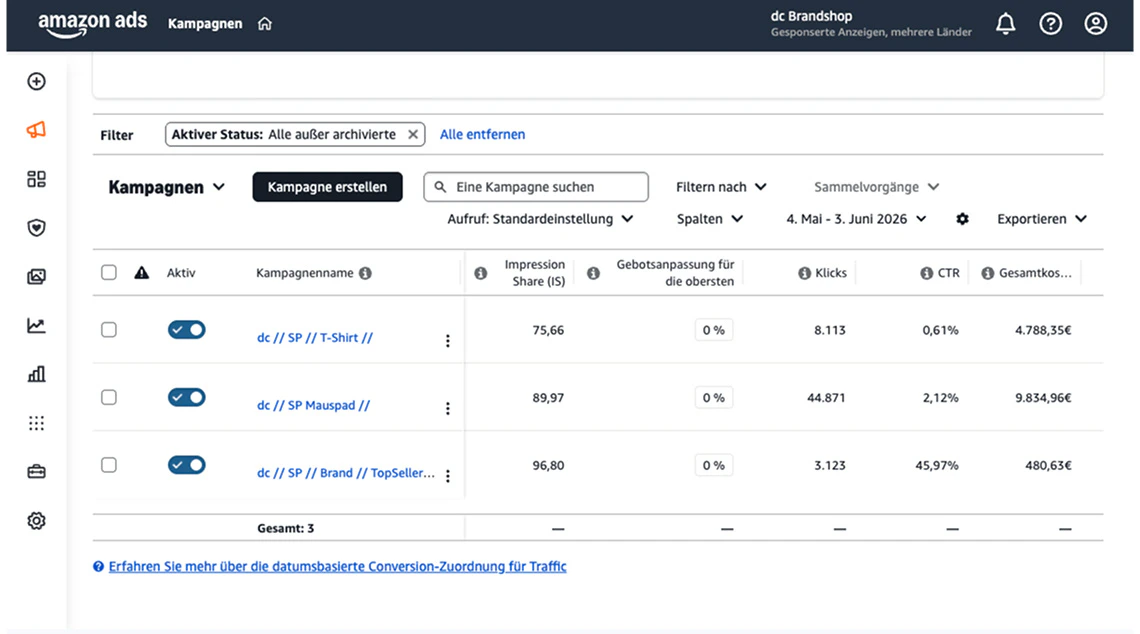
Task: Click Kampagnen in the top navigation
Action: [x=205, y=24]
